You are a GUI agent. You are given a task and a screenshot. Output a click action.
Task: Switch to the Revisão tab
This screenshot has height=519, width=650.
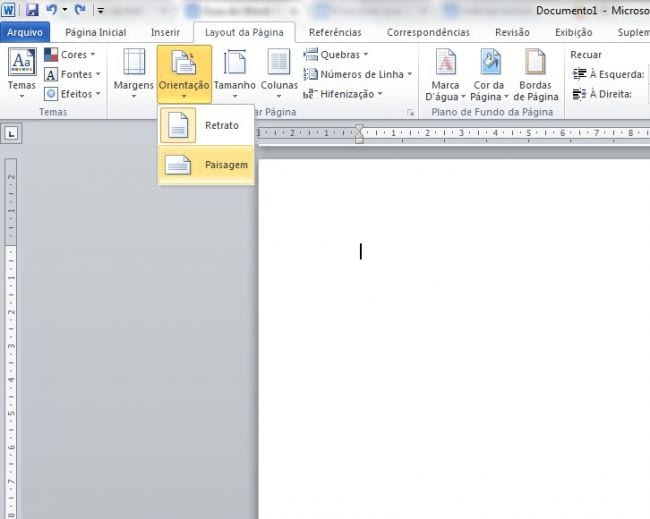click(x=512, y=32)
